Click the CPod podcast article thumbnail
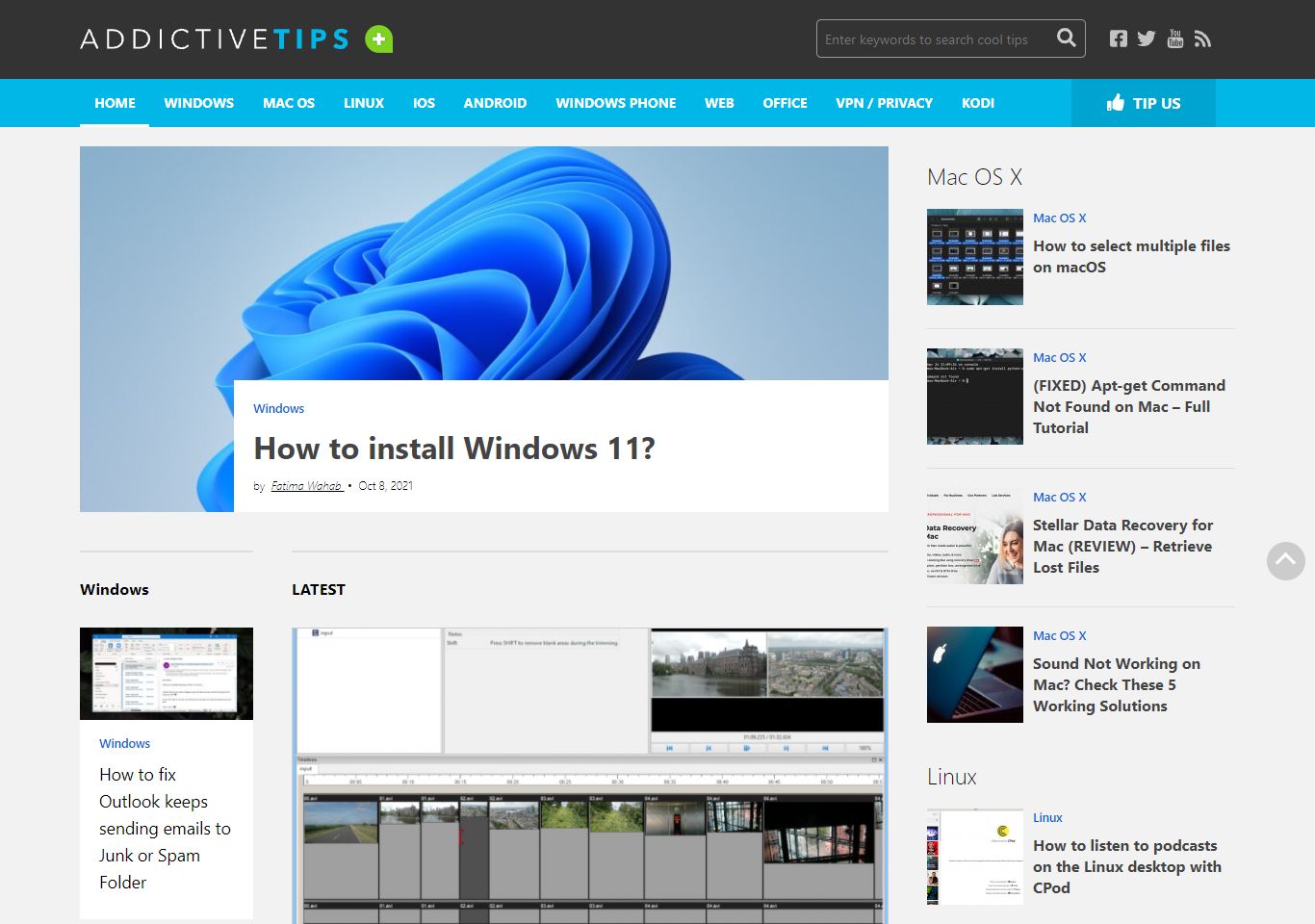The width and height of the screenshot is (1315, 924). [975, 857]
